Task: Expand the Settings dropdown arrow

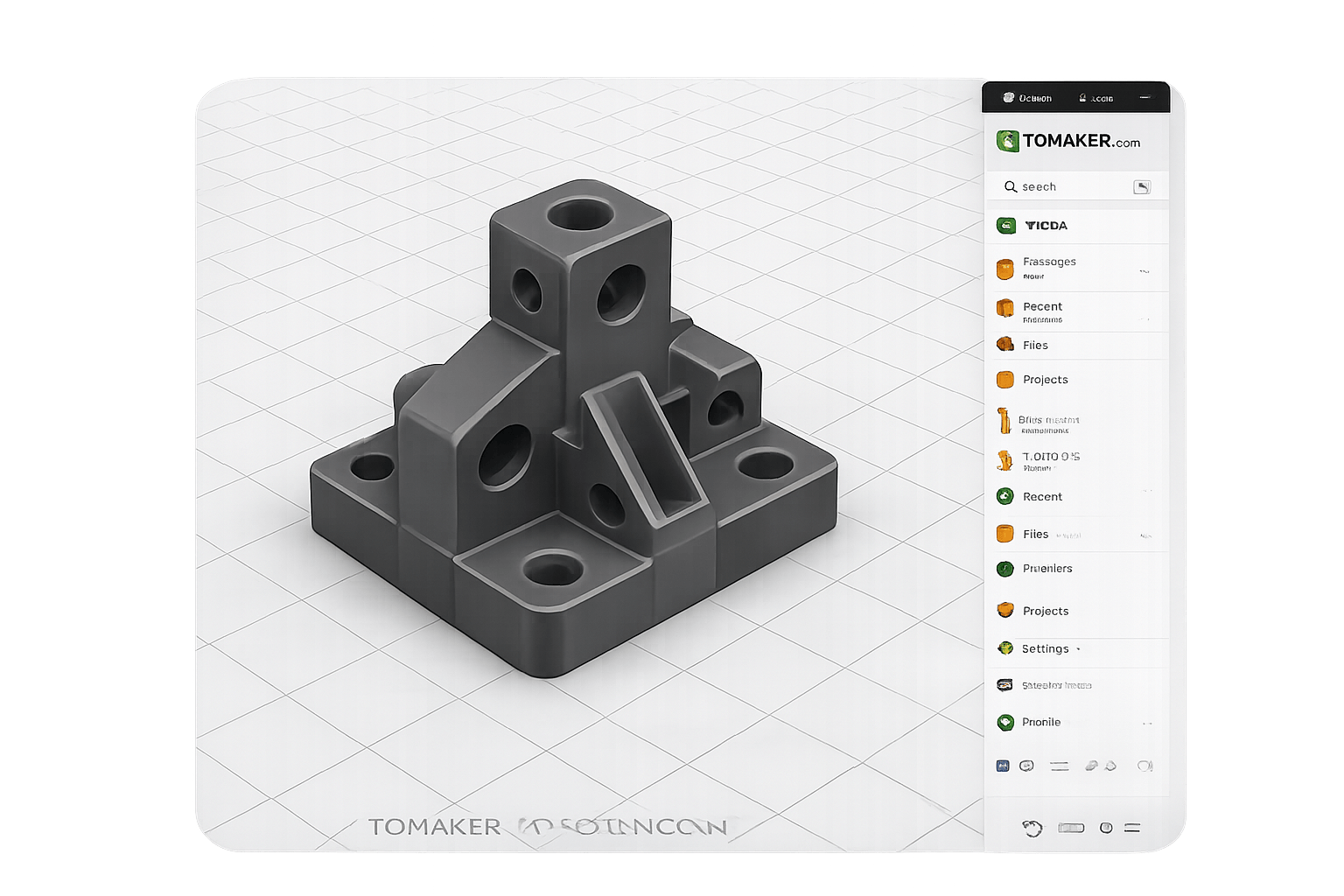Action: click(1078, 649)
